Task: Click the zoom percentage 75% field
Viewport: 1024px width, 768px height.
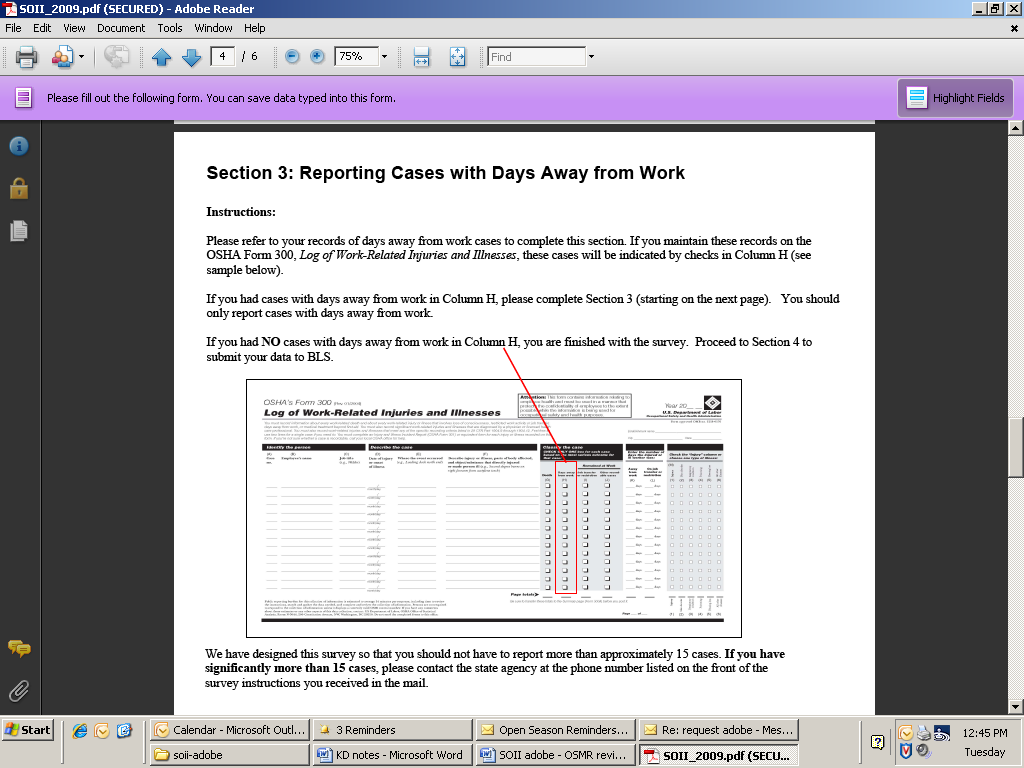Action: tap(357, 57)
